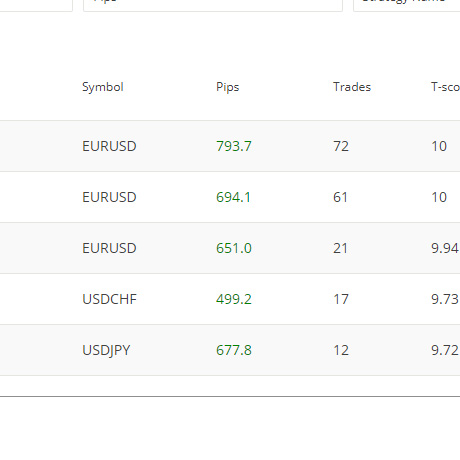Click the trades count 17

click(x=341, y=299)
